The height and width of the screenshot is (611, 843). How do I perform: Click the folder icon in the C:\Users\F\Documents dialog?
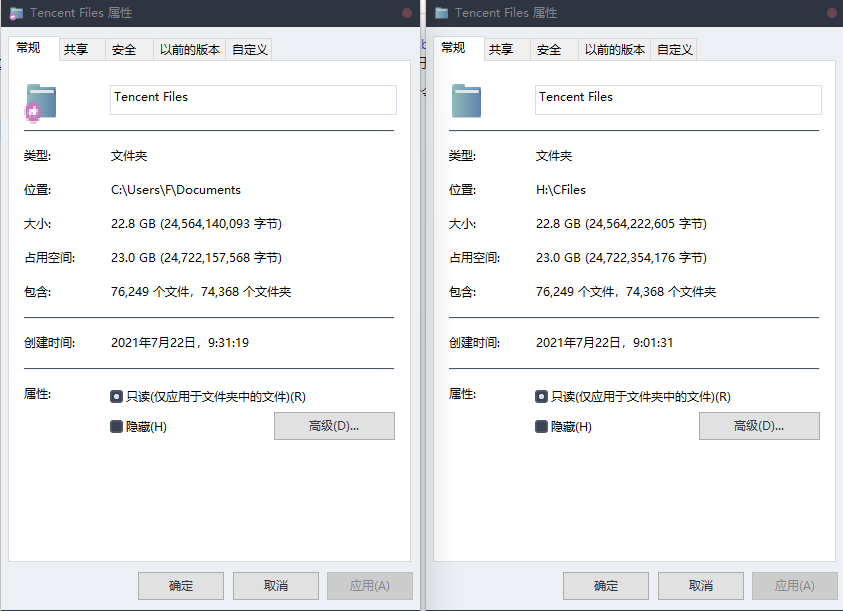(41, 101)
